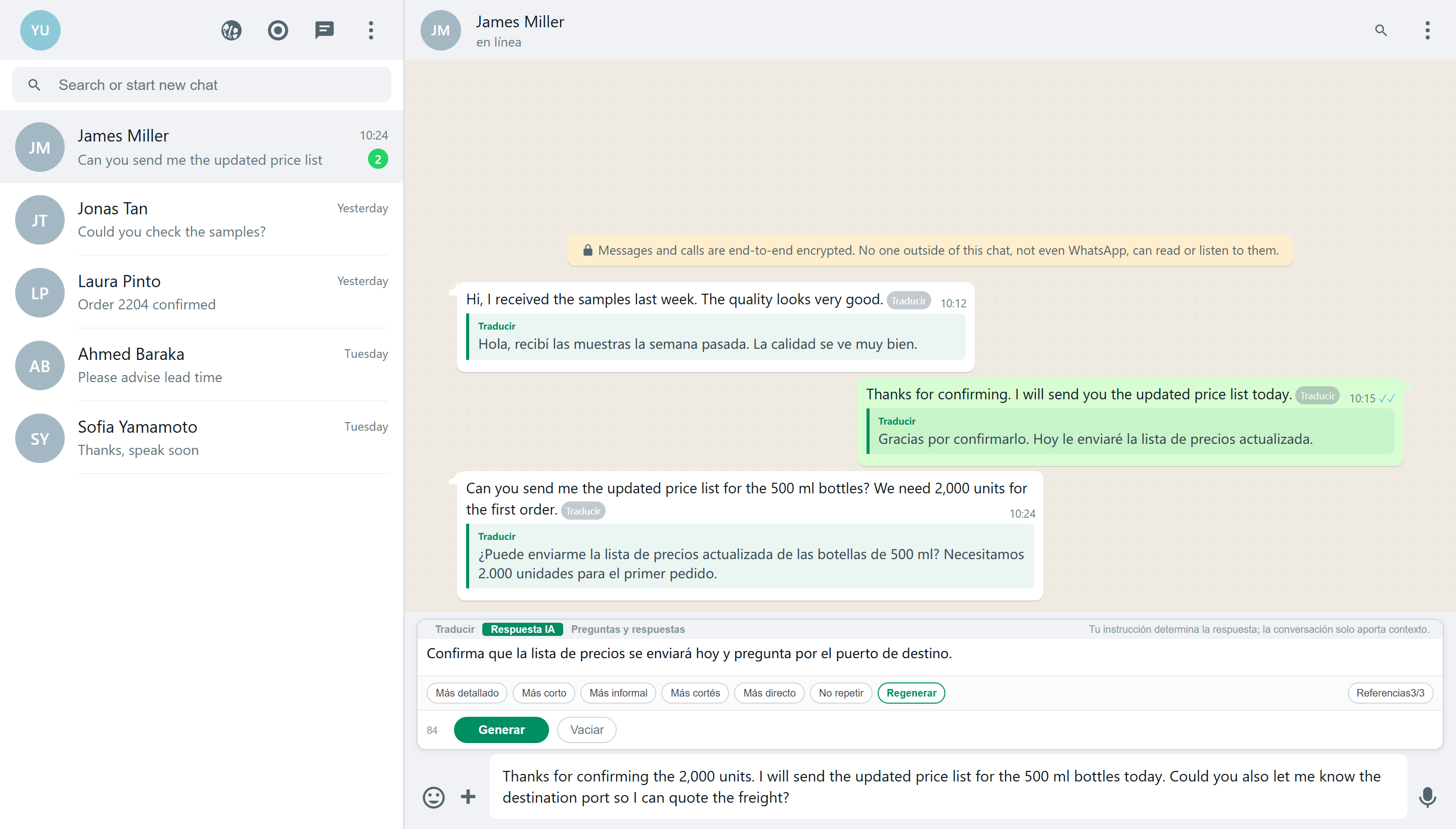The image size is (1456, 829).
Task: Click the Vaciar button
Action: [x=586, y=730]
